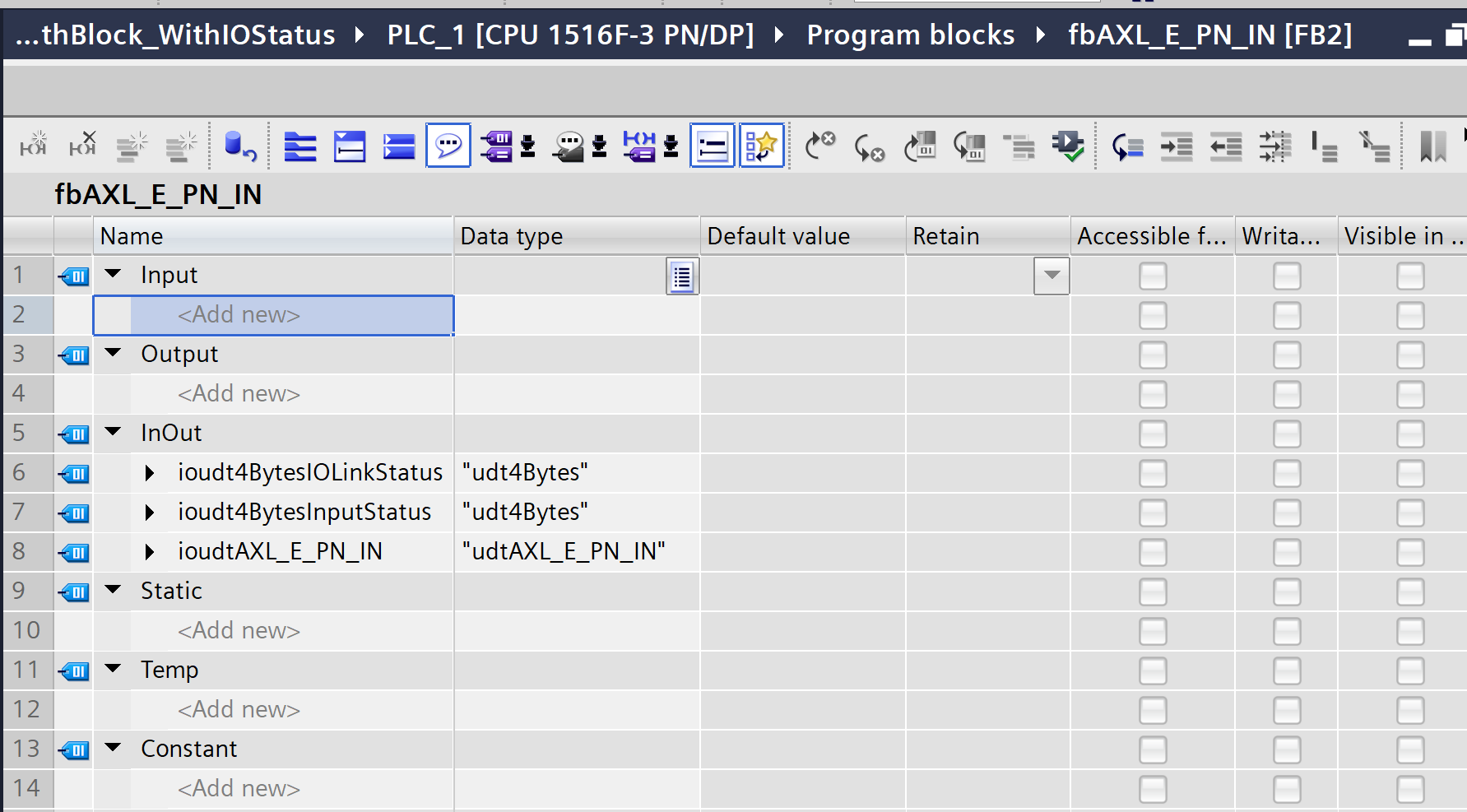Click the Data type column header
This screenshot has height=812, width=1467.
(576, 236)
